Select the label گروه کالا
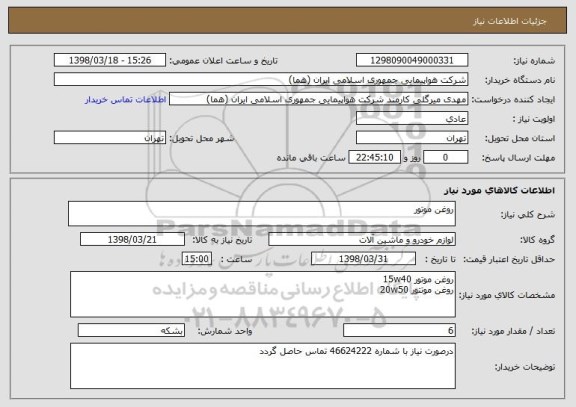This screenshot has width=576, height=407. tap(537, 240)
